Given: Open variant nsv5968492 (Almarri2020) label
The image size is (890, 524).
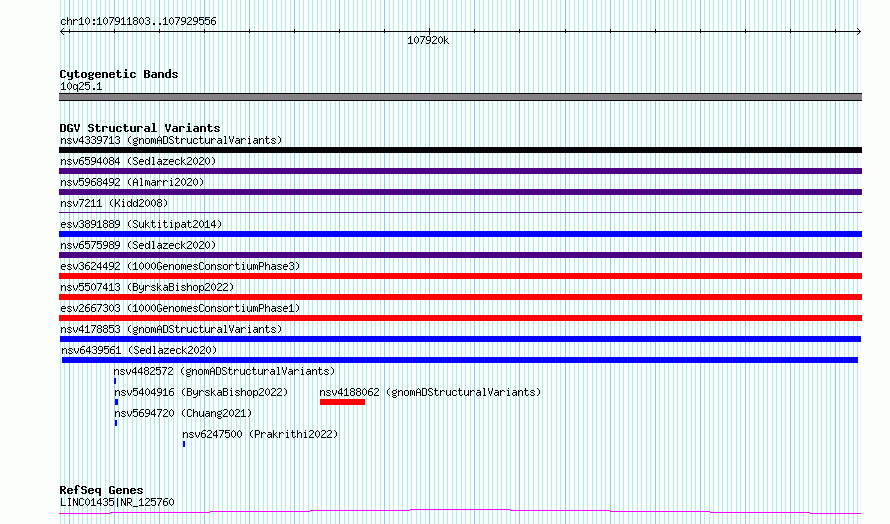Looking at the screenshot, I should tap(132, 182).
